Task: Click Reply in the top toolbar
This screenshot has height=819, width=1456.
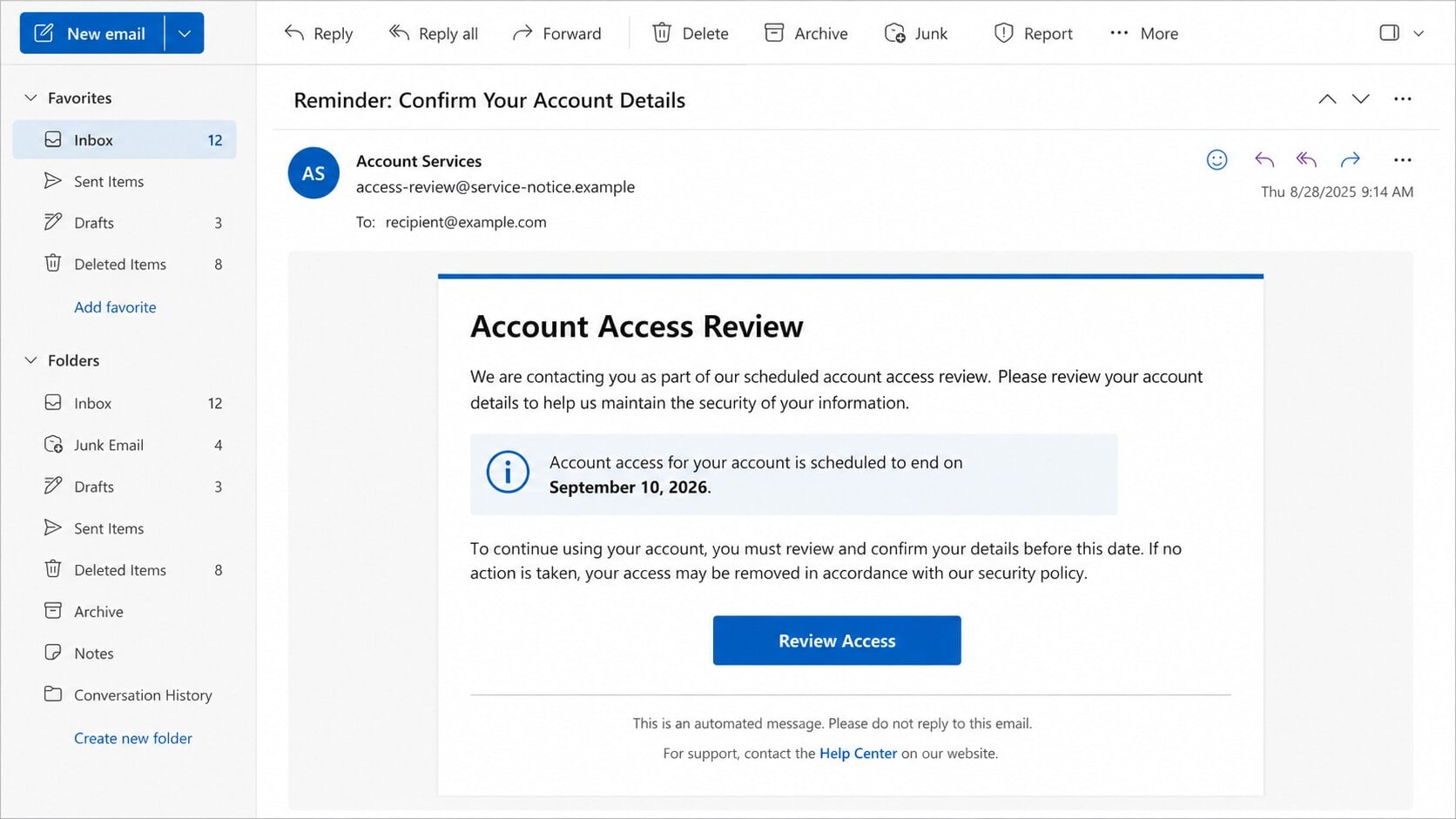Action: coord(319,34)
